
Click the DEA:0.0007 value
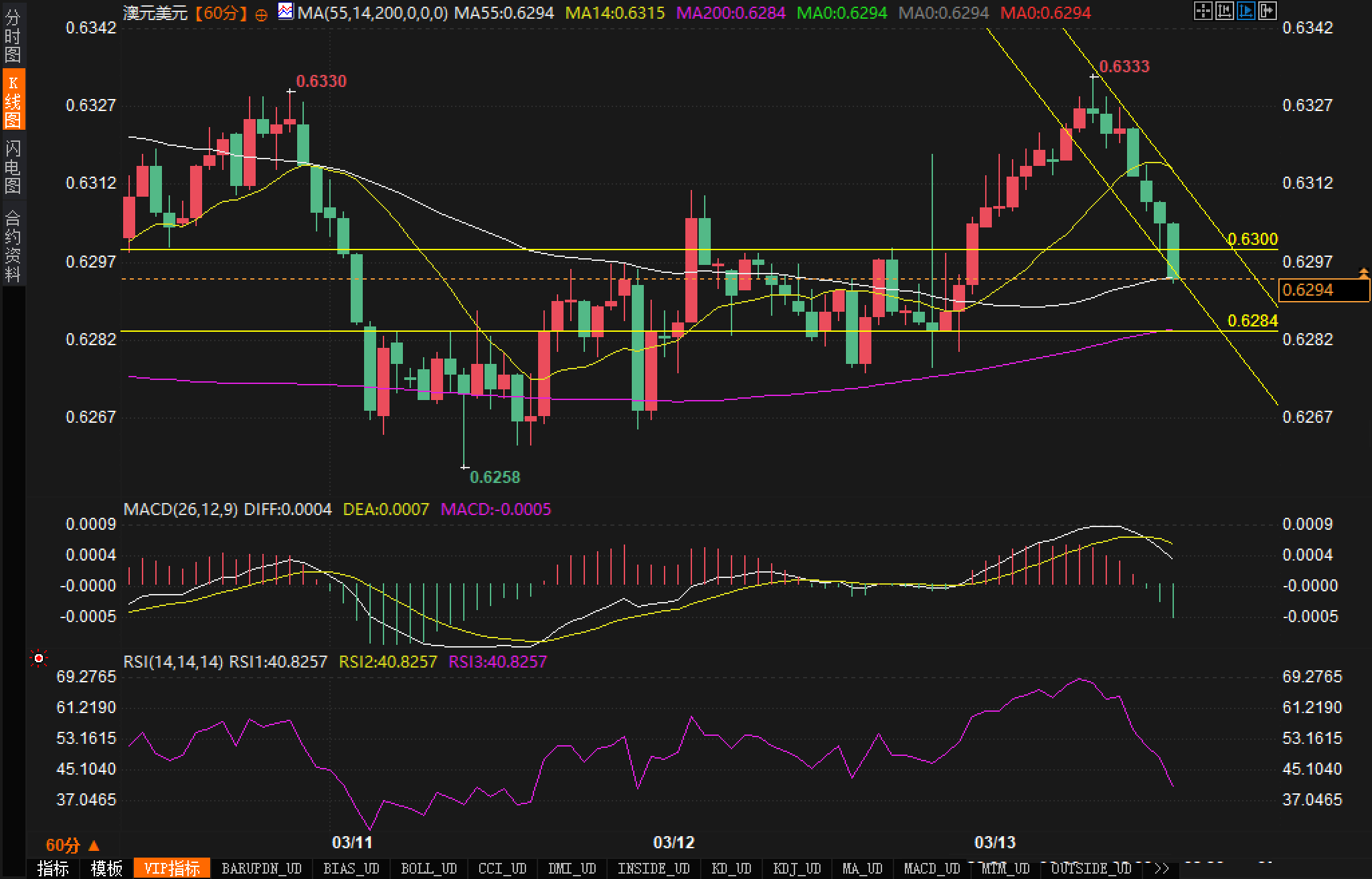(385, 509)
